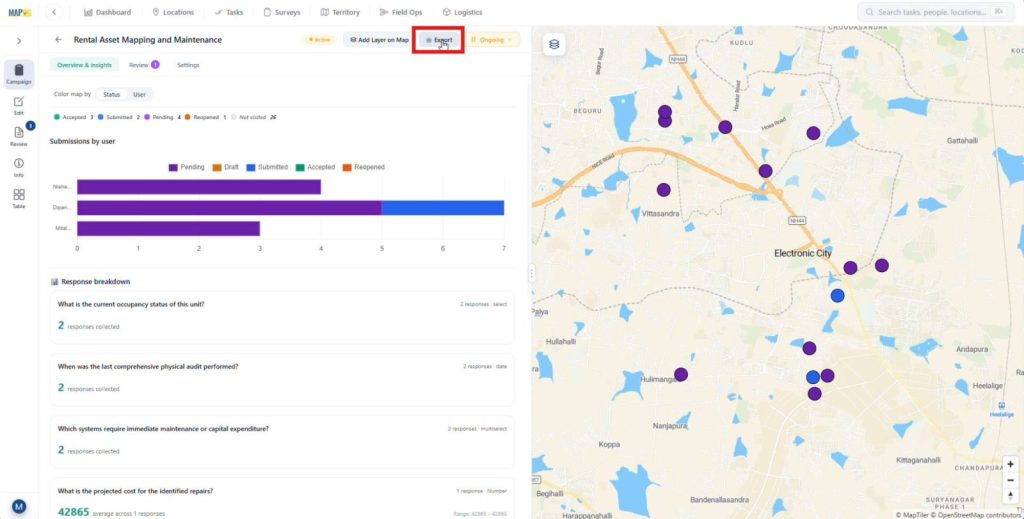Open the Edit sidebar icon

tap(19, 105)
